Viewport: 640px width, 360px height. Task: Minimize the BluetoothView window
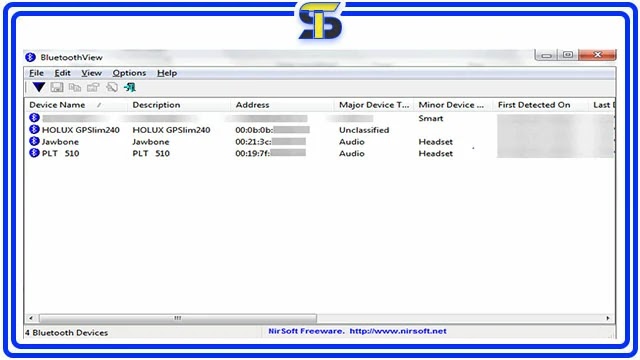click(x=547, y=55)
